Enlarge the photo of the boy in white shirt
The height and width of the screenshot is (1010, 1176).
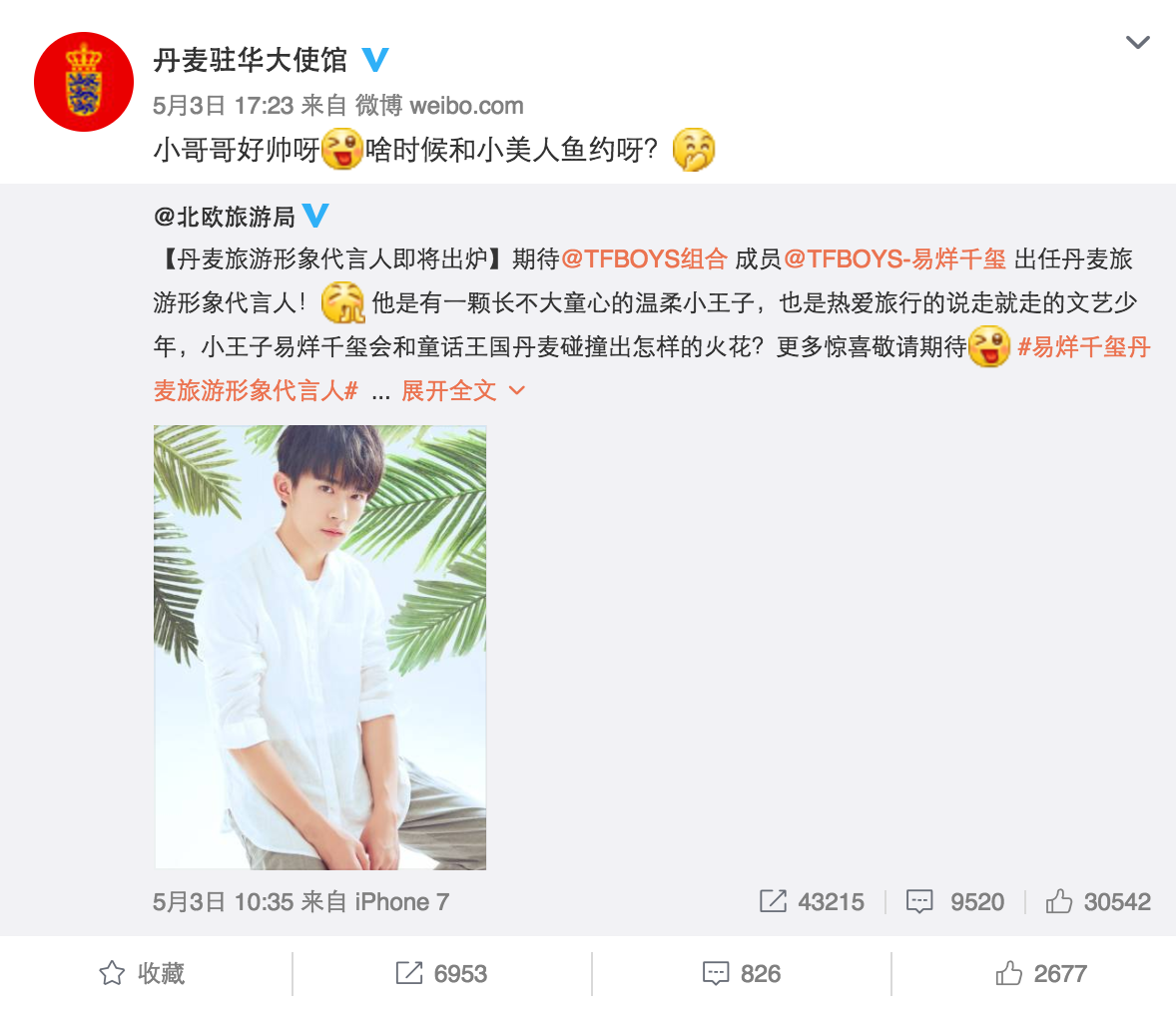pos(320,647)
